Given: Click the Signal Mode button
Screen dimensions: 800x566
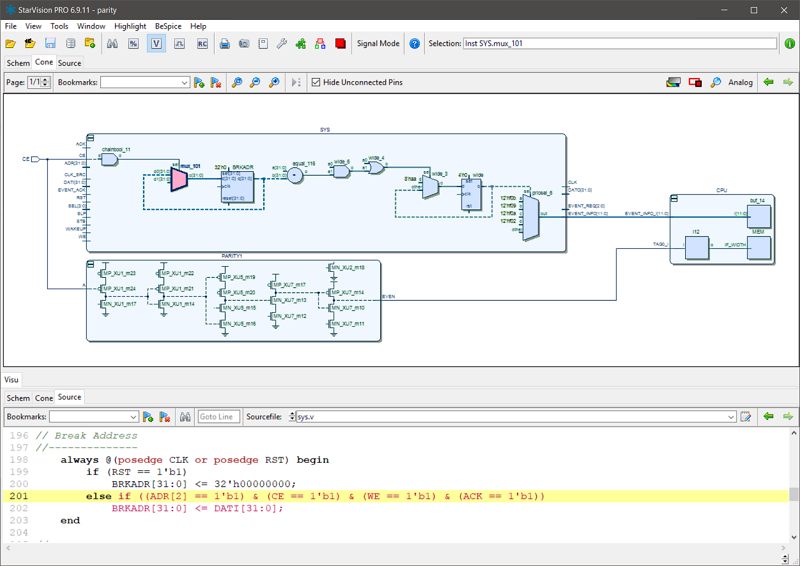Looking at the screenshot, I should [x=378, y=44].
